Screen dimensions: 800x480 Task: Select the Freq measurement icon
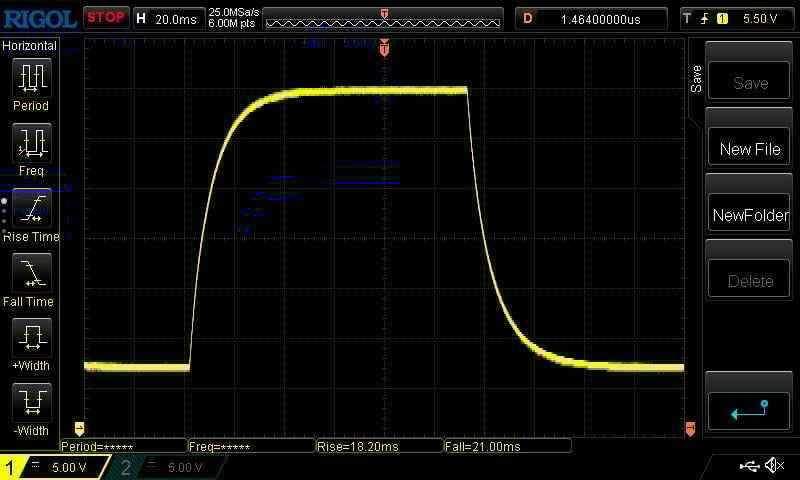[32, 143]
